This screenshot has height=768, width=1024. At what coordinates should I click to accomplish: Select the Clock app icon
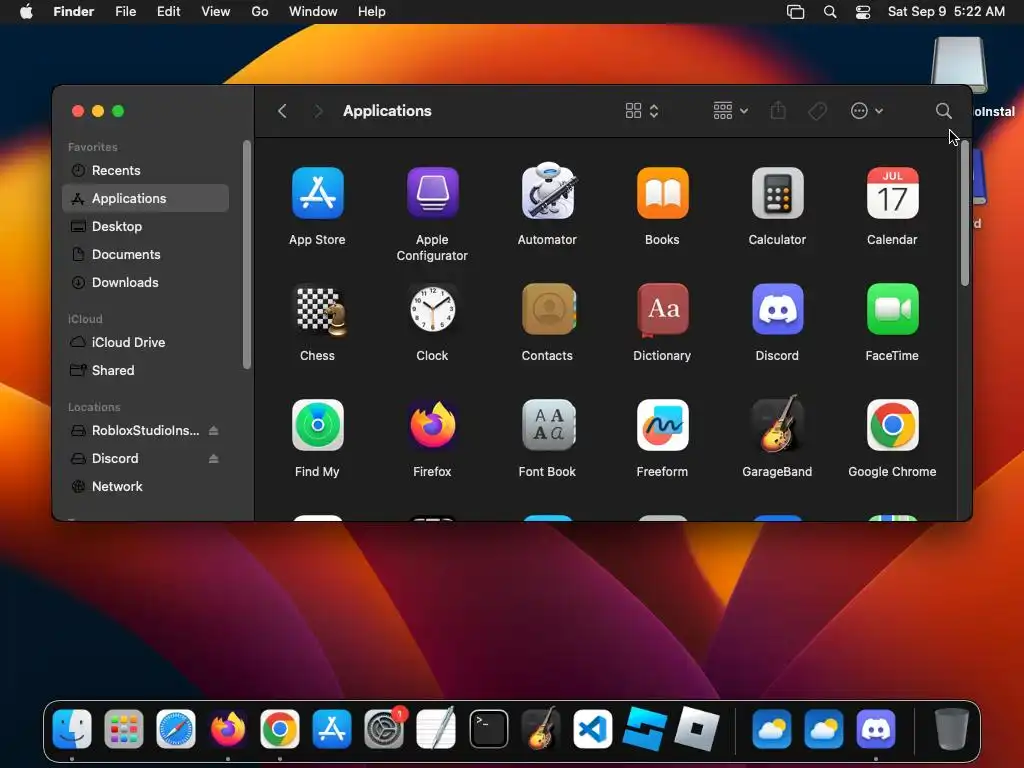pyautogui.click(x=432, y=310)
